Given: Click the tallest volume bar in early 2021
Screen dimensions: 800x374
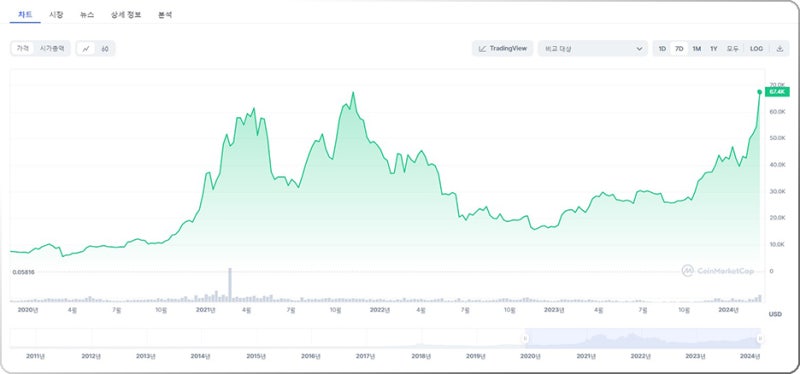Looking at the screenshot, I should click(230, 284).
